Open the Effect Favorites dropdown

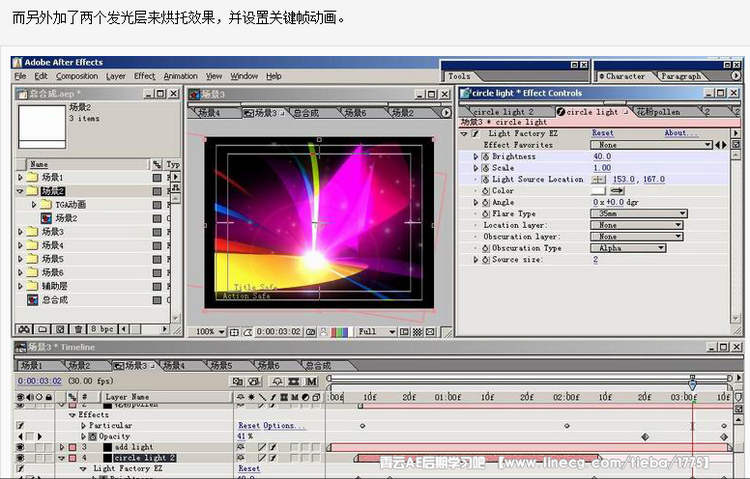point(651,145)
